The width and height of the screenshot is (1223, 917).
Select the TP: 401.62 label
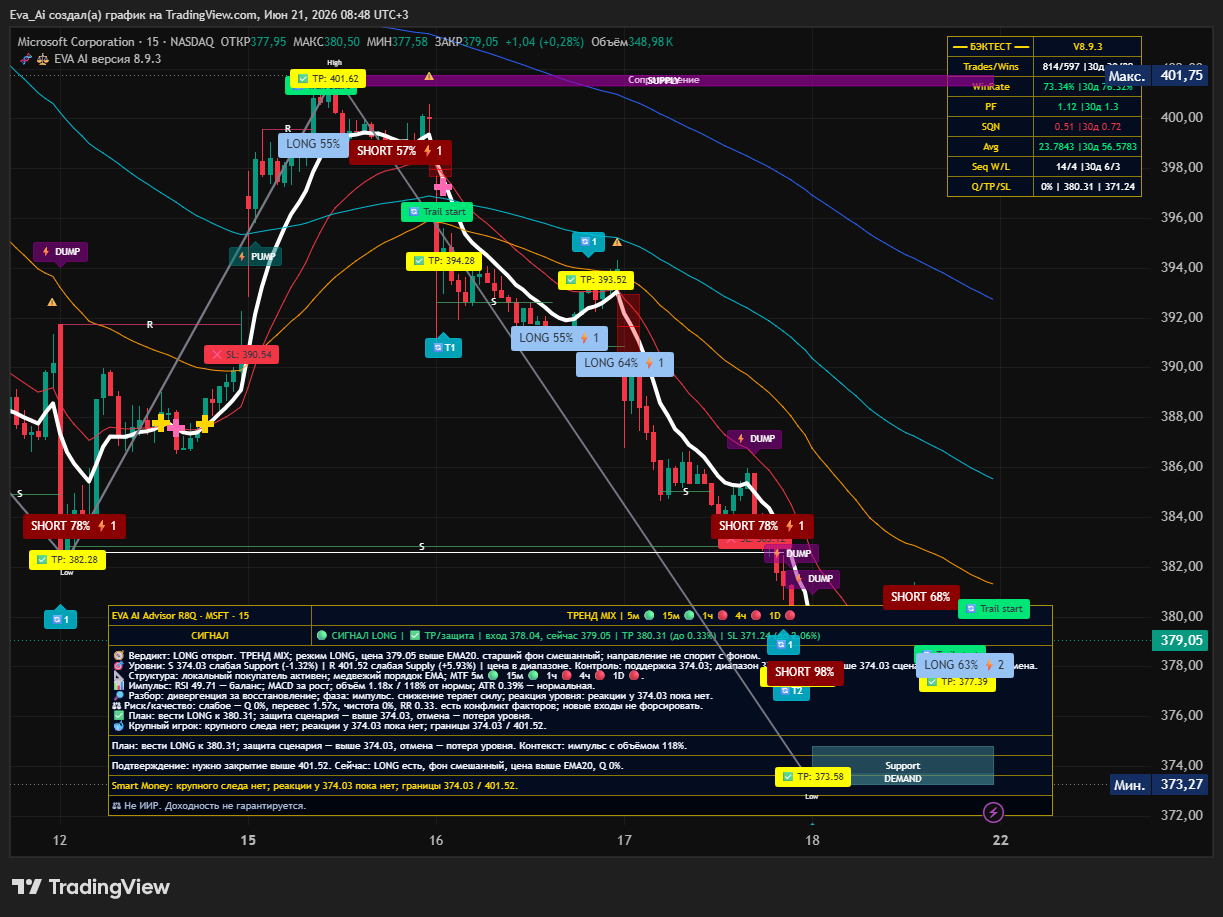[328, 79]
